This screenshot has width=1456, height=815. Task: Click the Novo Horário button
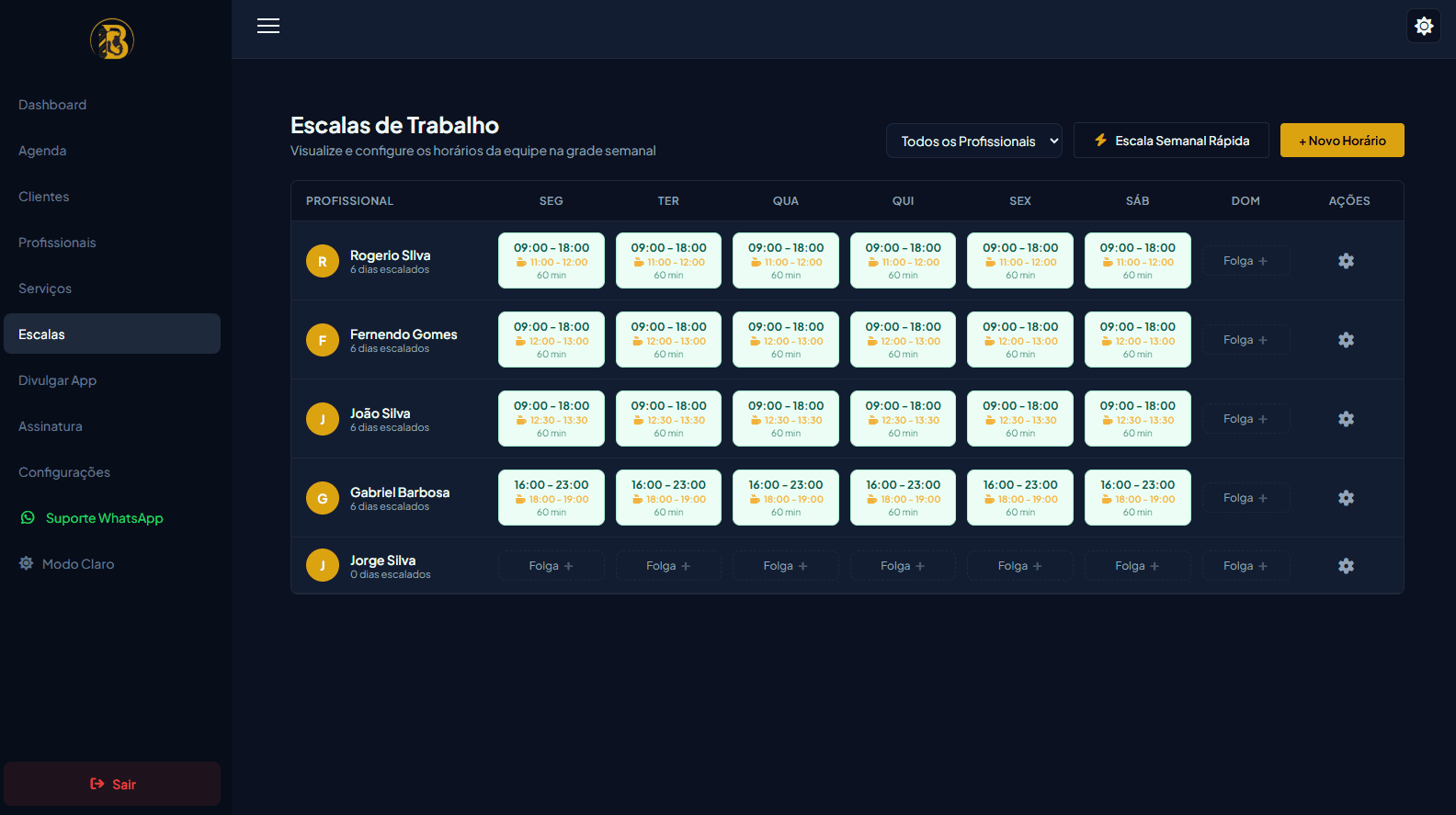point(1342,141)
